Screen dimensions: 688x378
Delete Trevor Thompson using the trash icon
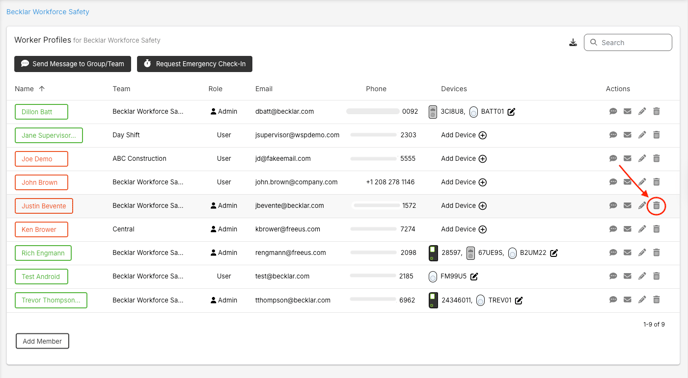point(656,299)
